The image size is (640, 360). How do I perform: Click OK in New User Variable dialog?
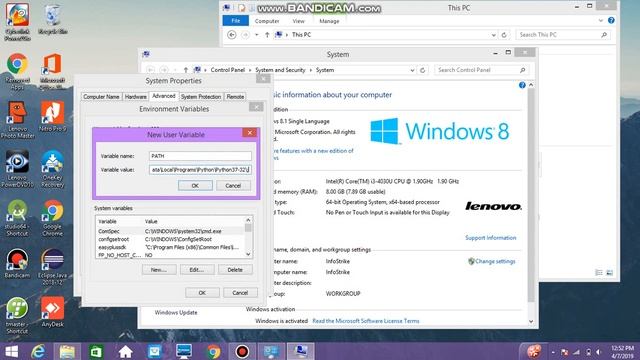[x=195, y=186]
